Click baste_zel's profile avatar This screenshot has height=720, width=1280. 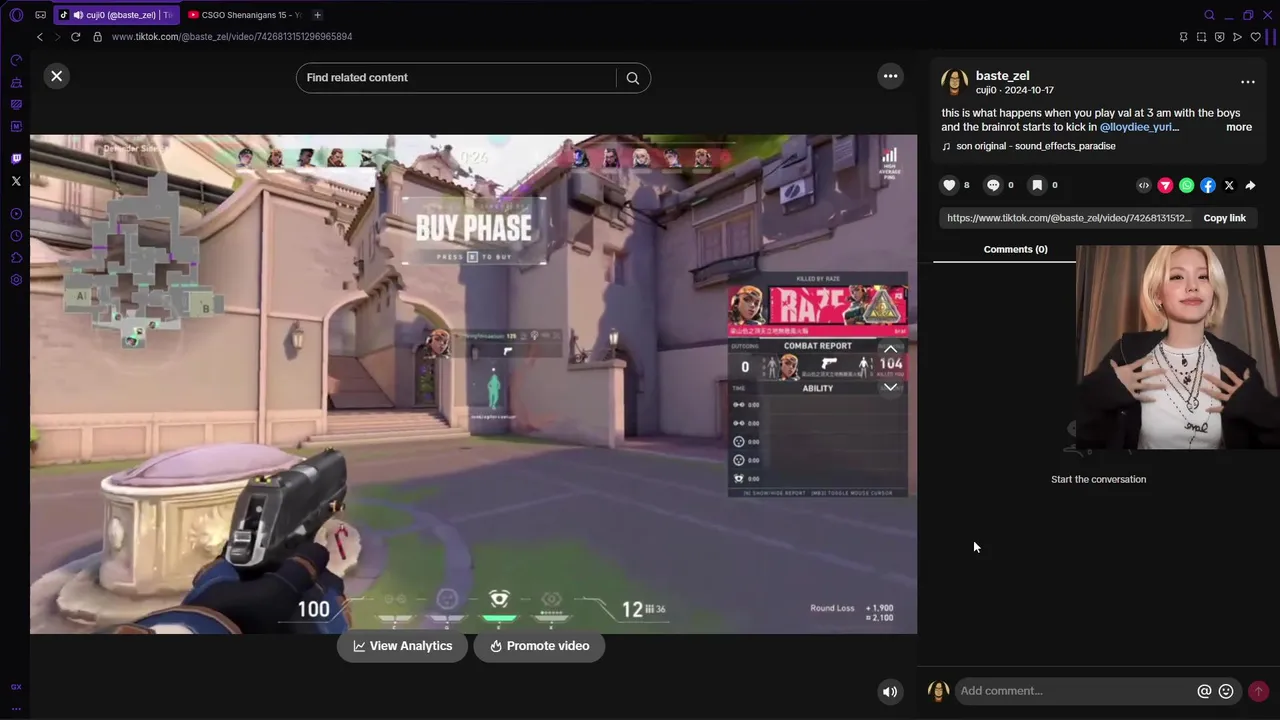(954, 83)
